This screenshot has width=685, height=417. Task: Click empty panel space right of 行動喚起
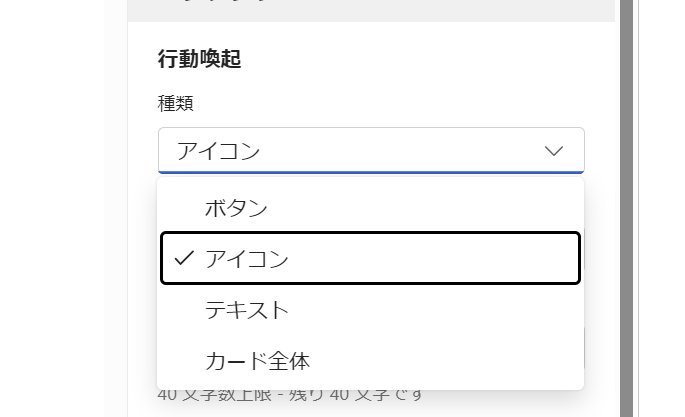coord(420,59)
